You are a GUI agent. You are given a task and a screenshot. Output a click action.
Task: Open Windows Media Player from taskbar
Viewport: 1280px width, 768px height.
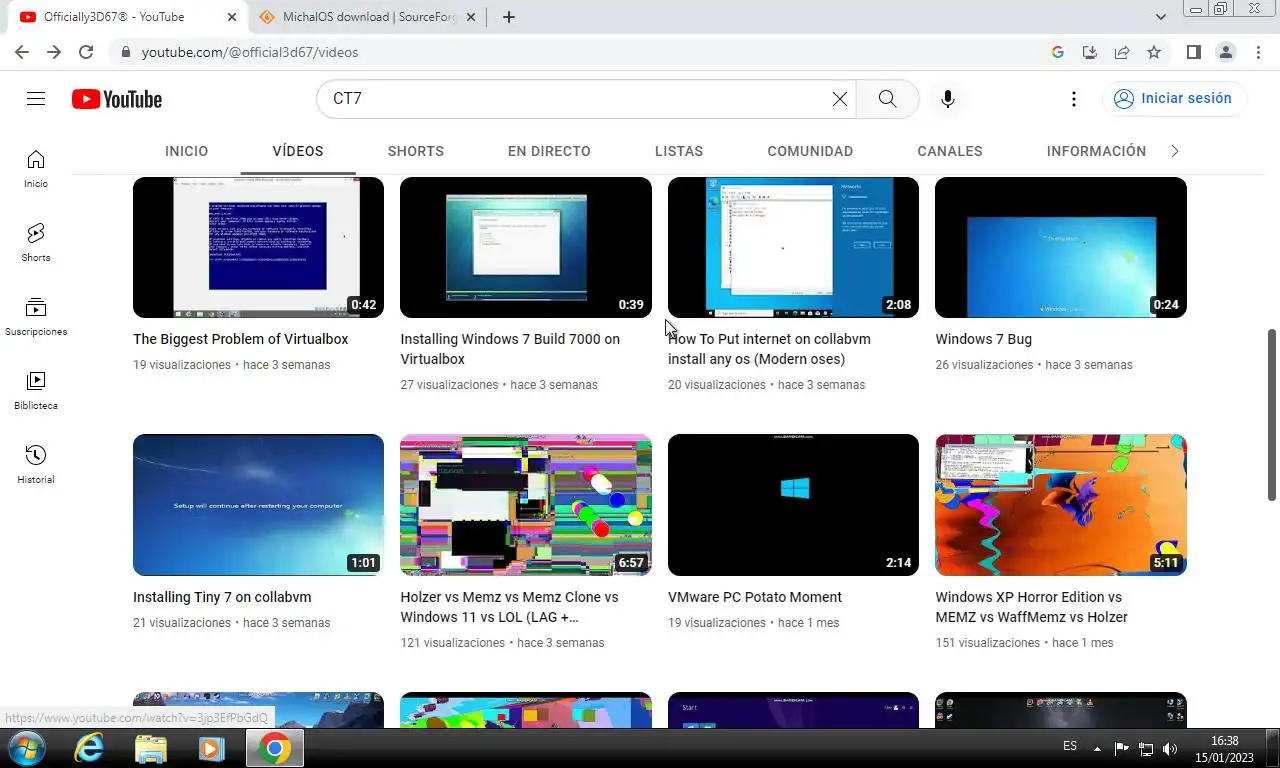tap(211, 748)
